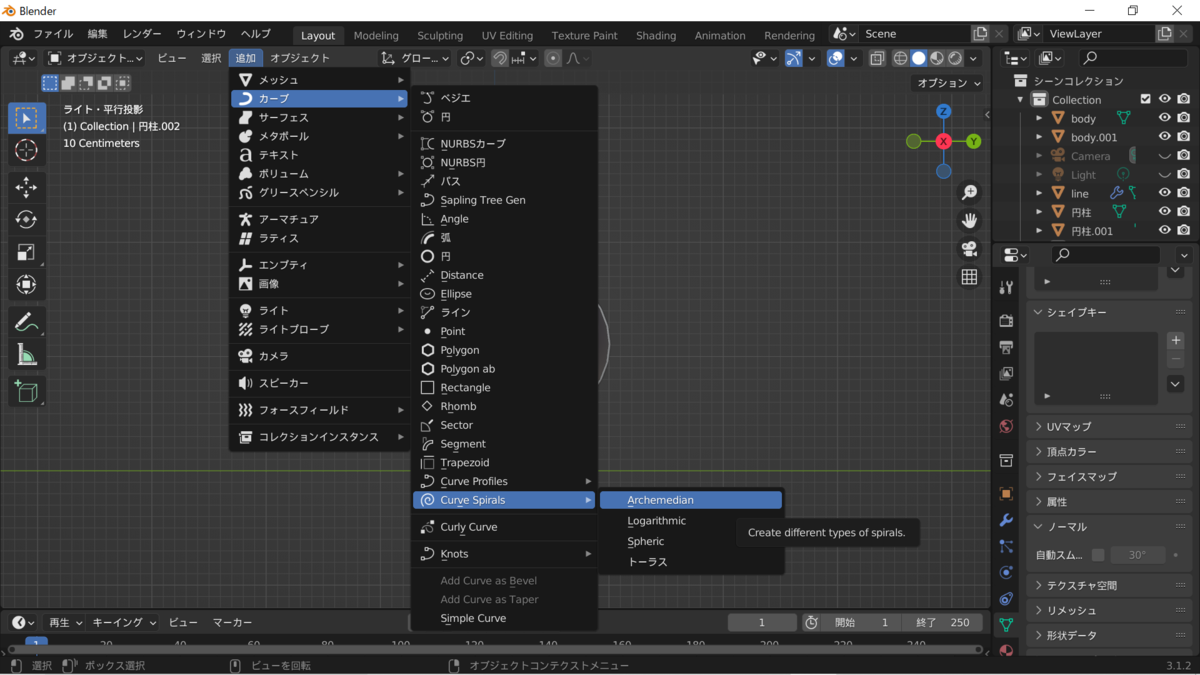Screen dimensions: 1200x675
Task: Open the Tool properties tab
Action: 1007,288
